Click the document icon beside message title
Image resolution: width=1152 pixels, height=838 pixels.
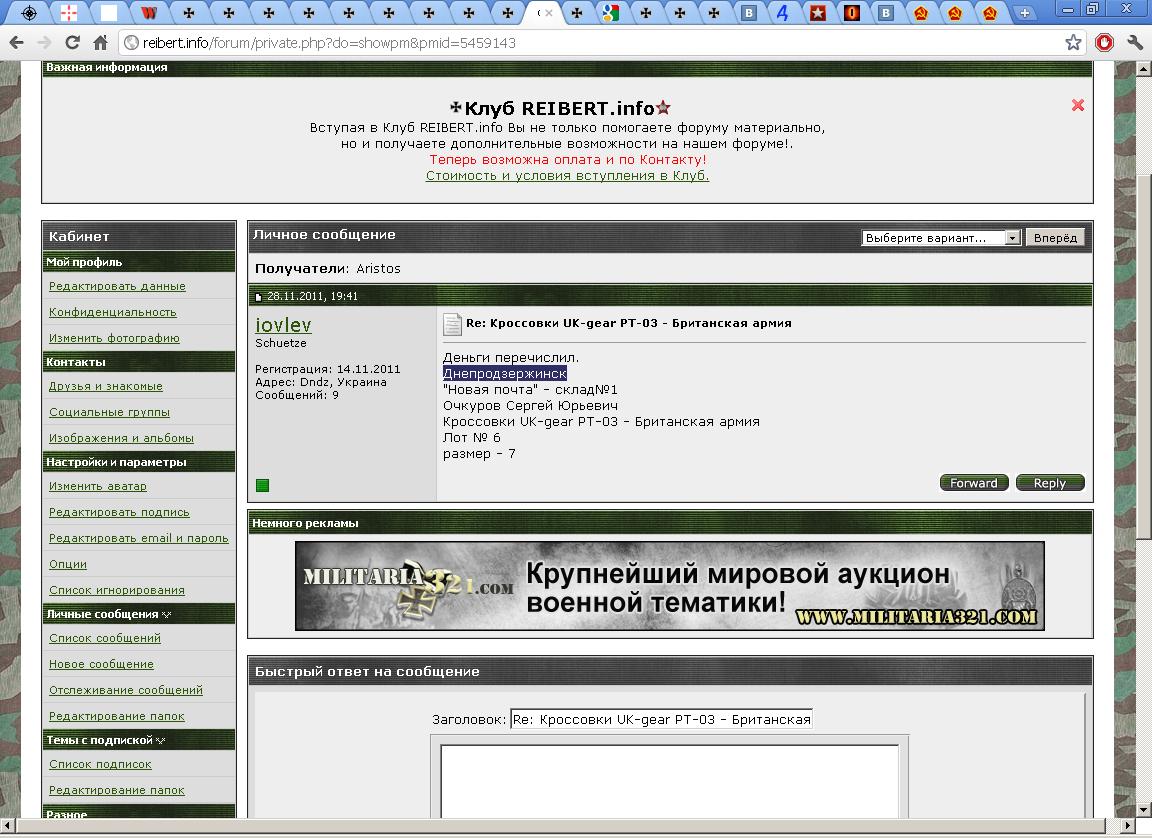pyautogui.click(x=452, y=324)
